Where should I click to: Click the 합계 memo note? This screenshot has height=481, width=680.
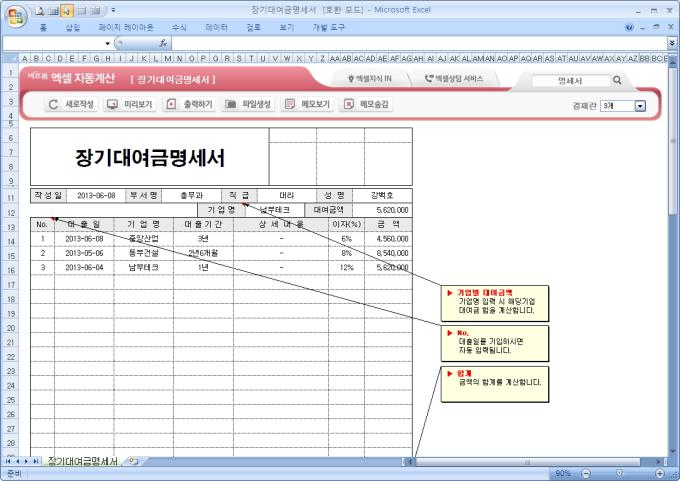click(495, 384)
